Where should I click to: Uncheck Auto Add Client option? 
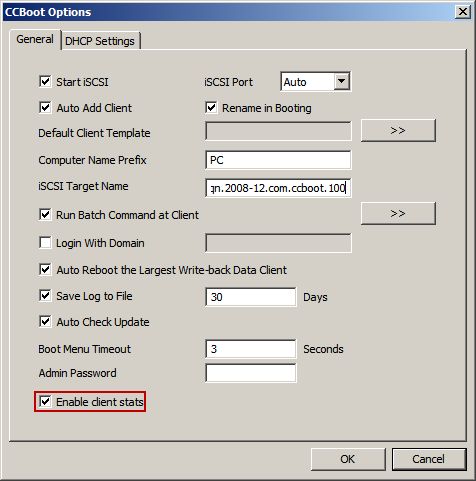(45, 107)
